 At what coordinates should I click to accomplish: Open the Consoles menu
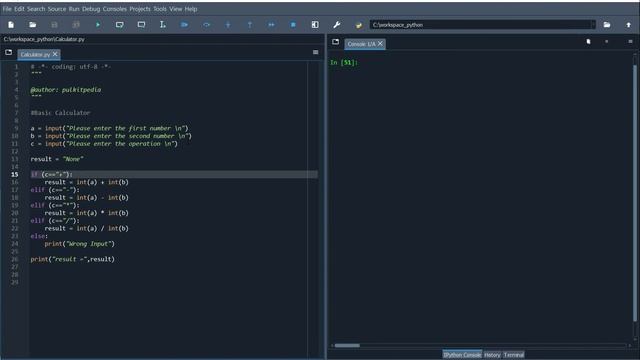point(115,9)
